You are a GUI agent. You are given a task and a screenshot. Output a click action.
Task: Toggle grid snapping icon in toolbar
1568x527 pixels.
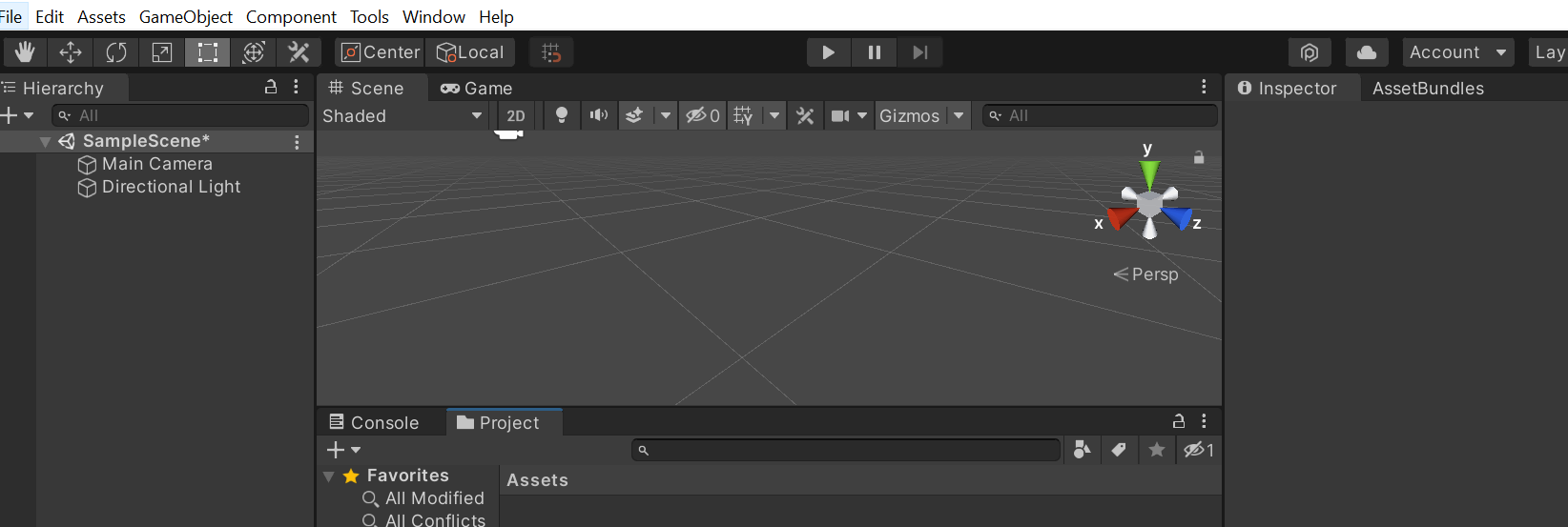click(x=551, y=52)
